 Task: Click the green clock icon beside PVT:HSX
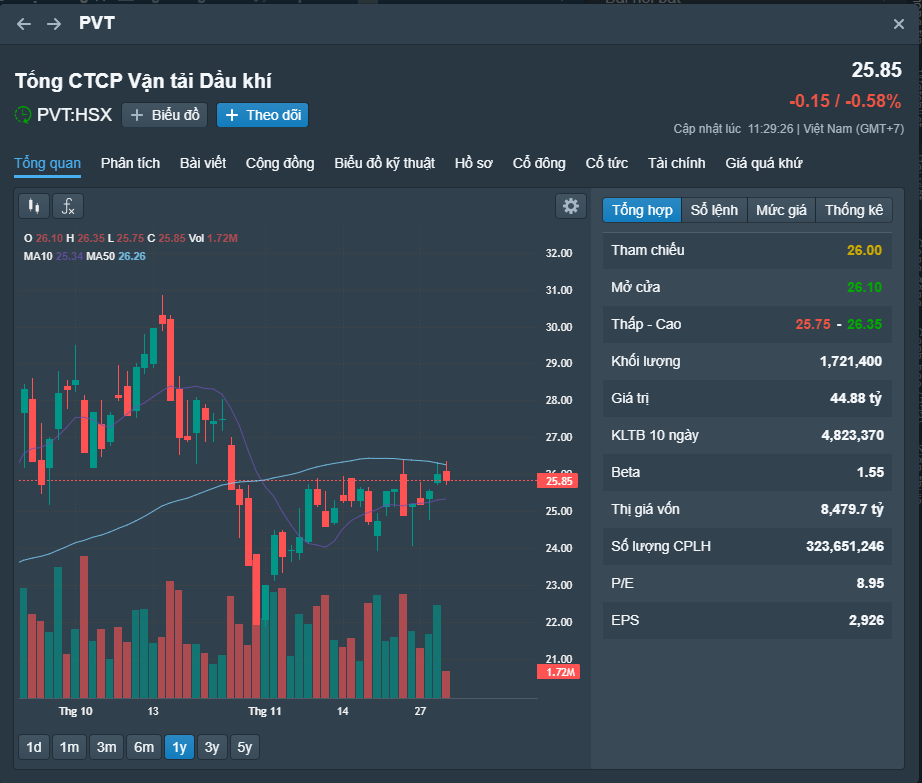coord(23,115)
